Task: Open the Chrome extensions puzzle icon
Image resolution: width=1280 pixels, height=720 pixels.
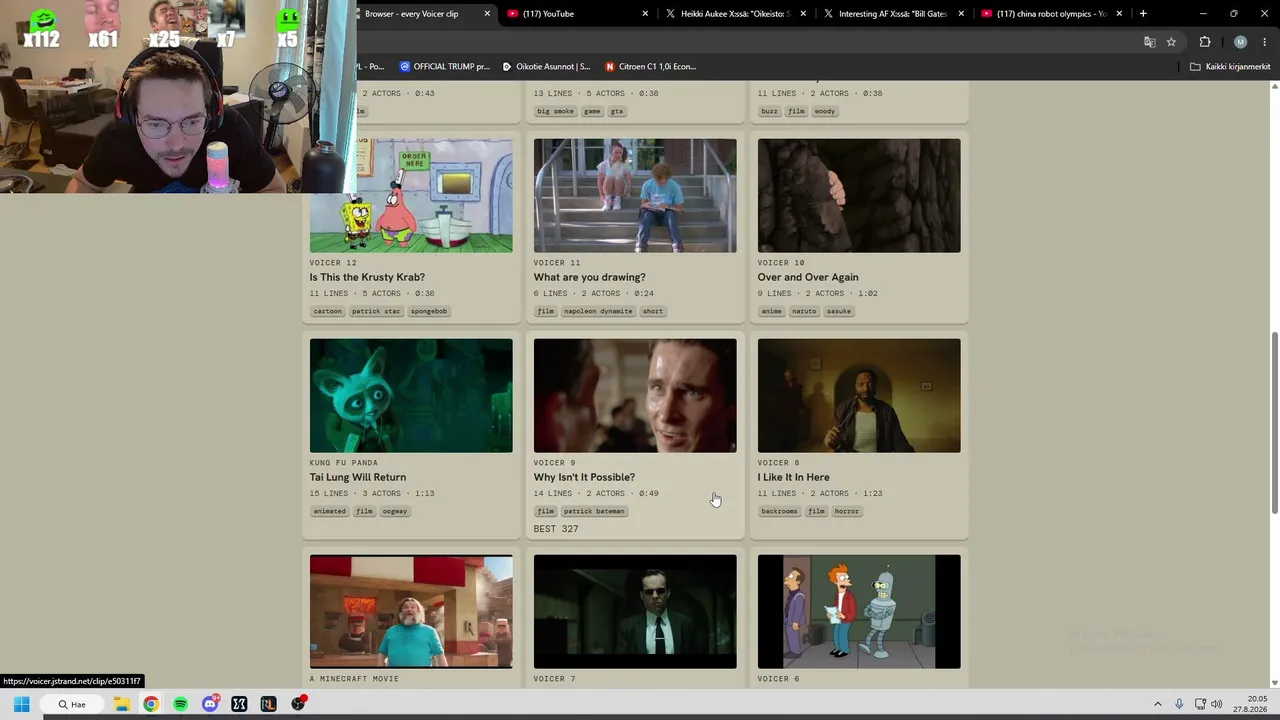Action: [x=1205, y=42]
